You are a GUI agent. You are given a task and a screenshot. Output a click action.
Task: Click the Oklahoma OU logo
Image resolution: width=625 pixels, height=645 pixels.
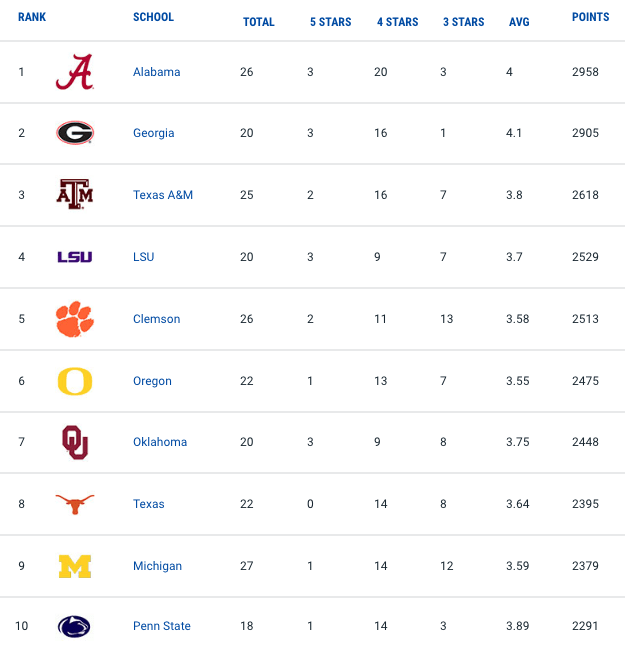pyautogui.click(x=75, y=442)
